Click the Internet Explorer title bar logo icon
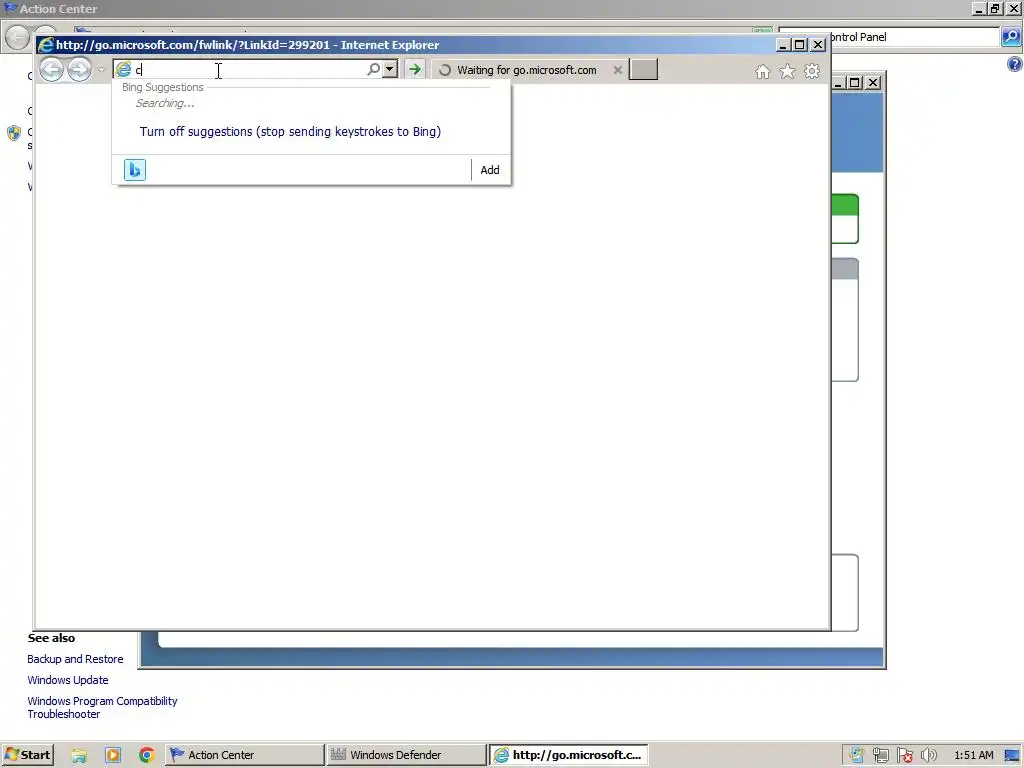1024x768 pixels. (x=45, y=44)
